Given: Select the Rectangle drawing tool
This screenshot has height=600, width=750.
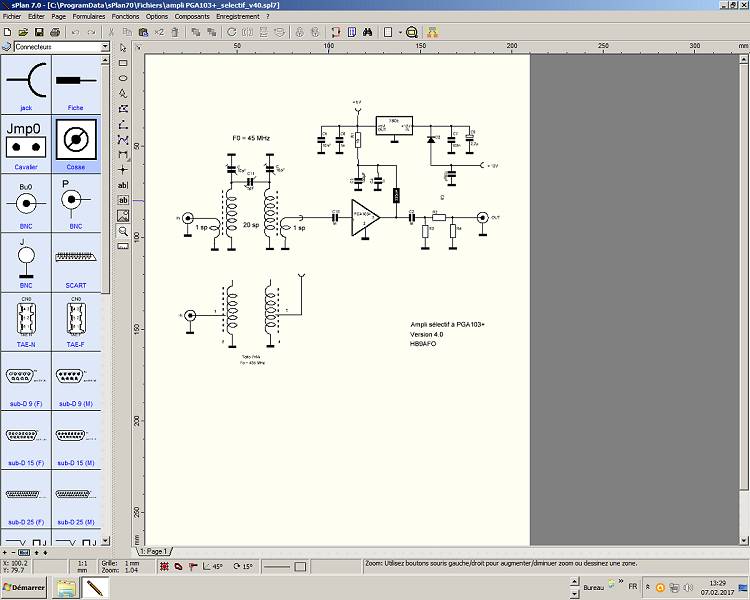Looking at the screenshot, I should point(123,62).
